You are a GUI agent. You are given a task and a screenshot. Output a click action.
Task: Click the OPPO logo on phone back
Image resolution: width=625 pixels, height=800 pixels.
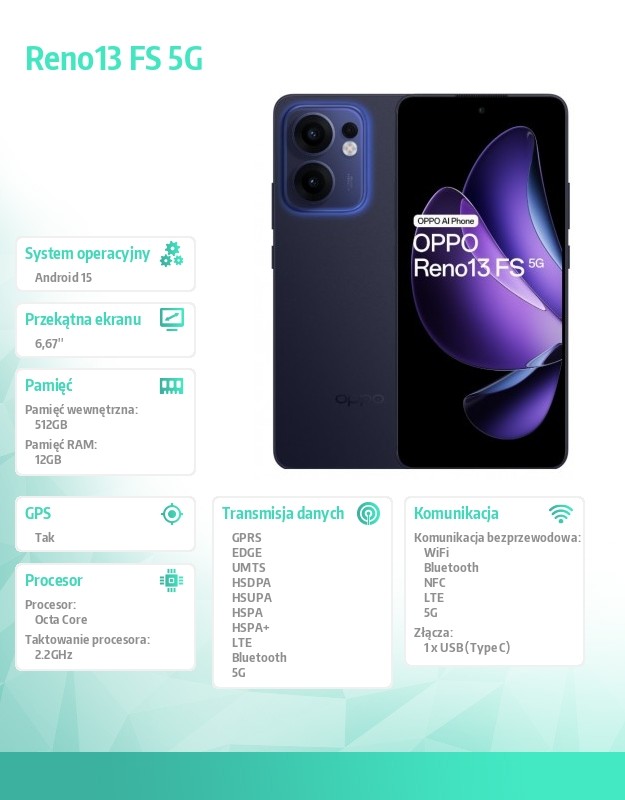(359, 399)
